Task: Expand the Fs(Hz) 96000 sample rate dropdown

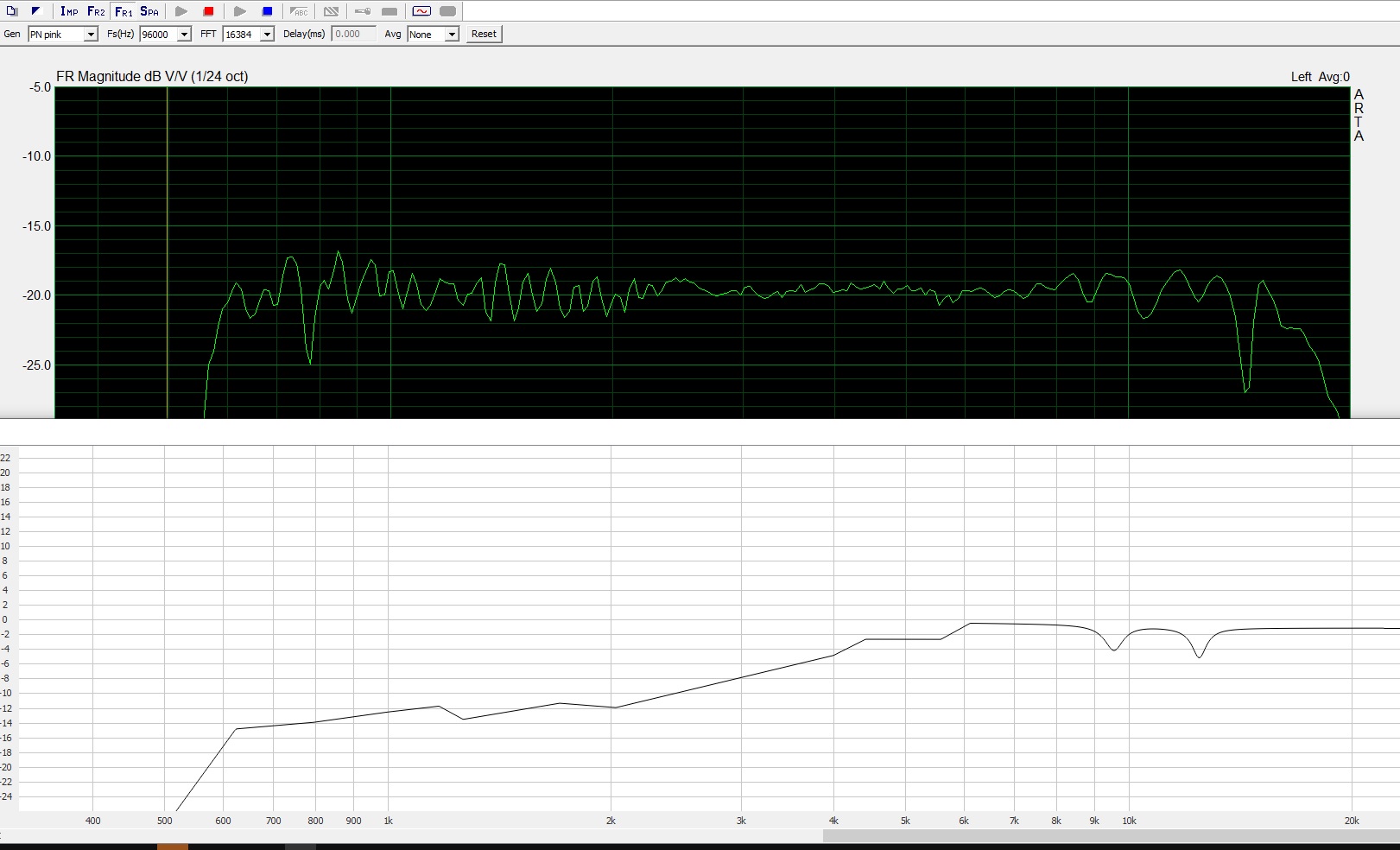Action: (x=184, y=35)
